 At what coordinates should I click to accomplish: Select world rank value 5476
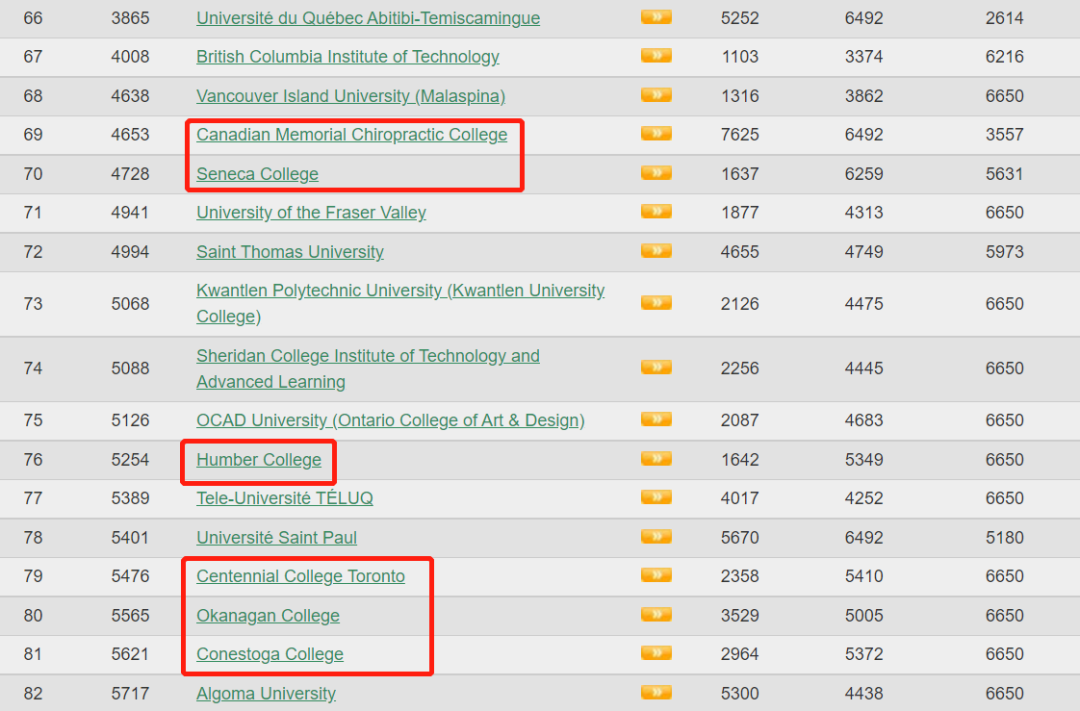point(130,576)
